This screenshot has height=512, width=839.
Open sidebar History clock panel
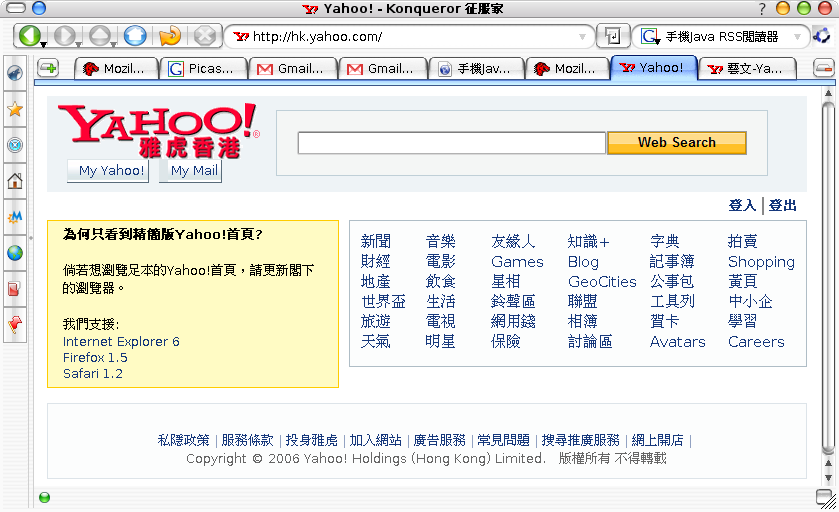pos(15,145)
